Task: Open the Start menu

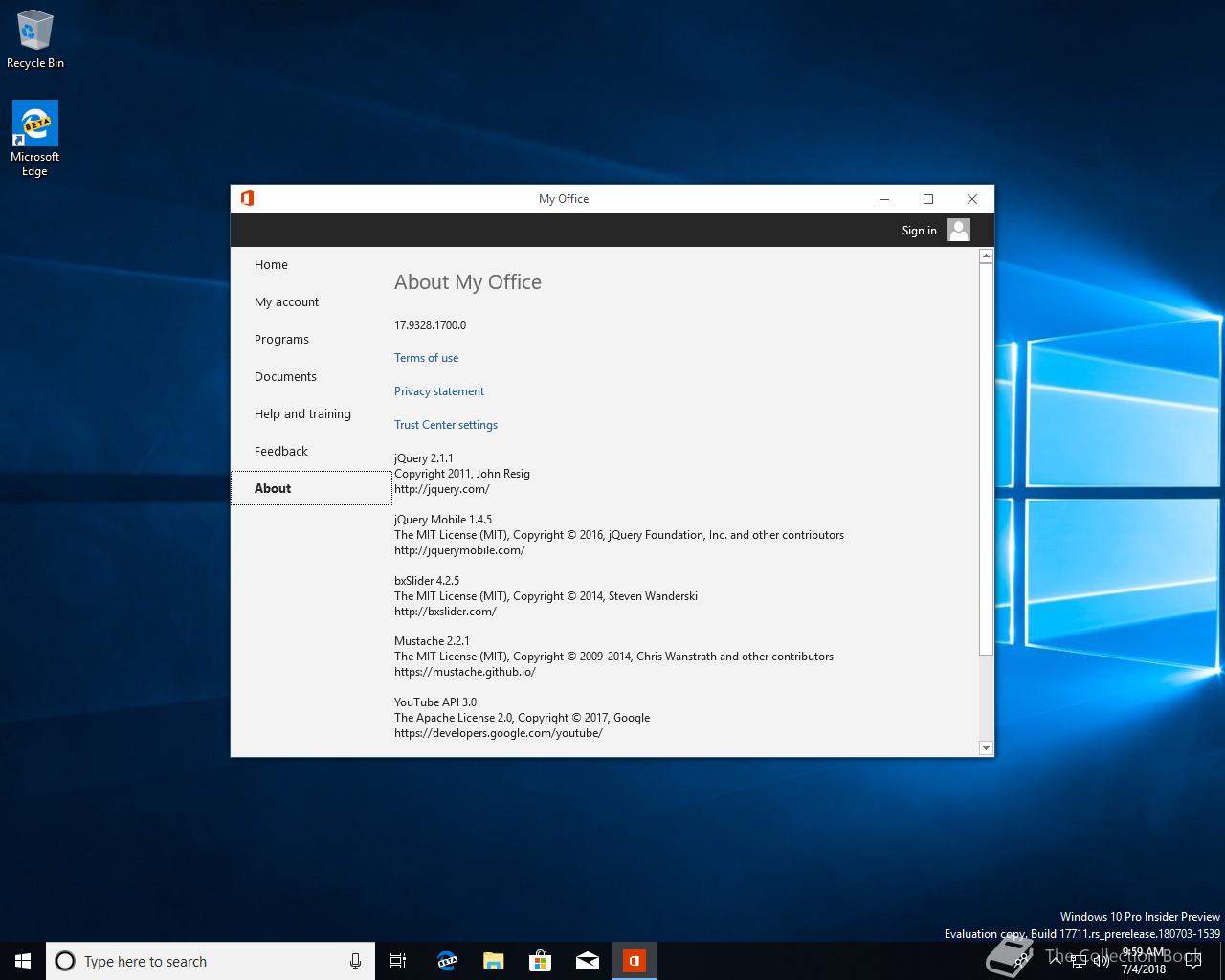Action: tap(23, 961)
